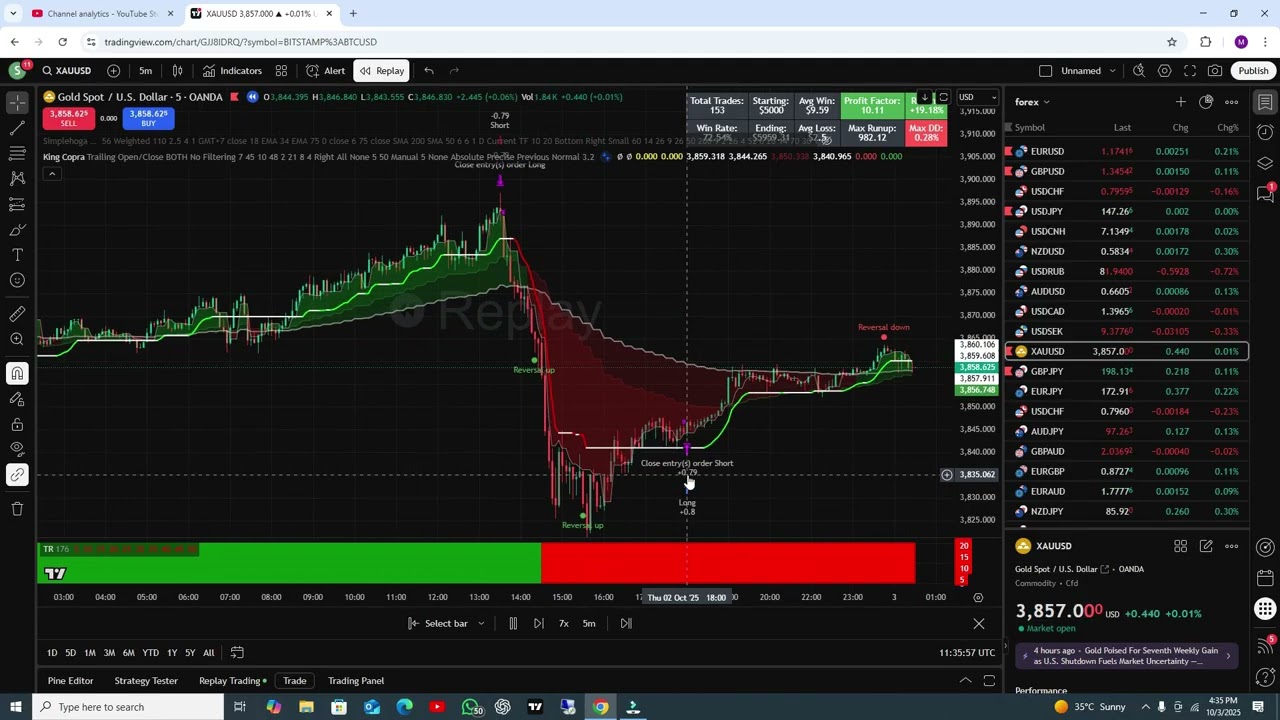Select the patterns drawing tool
1280x720 pixels.
coord(17,178)
